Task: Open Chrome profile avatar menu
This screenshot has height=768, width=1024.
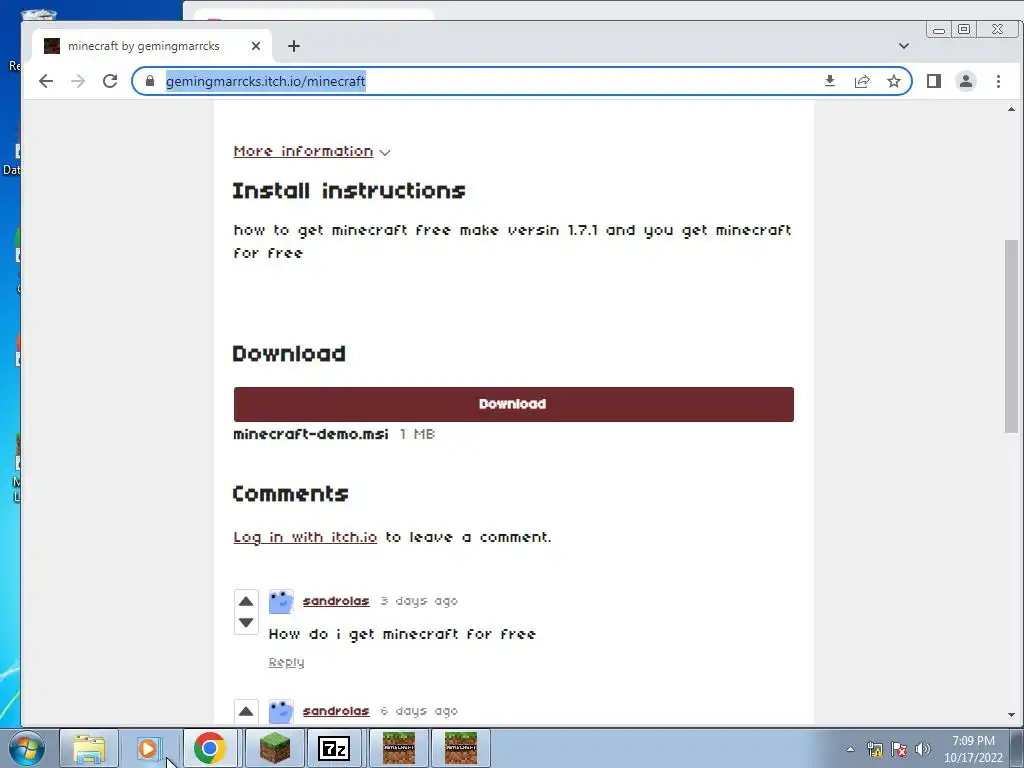Action: 965,81
